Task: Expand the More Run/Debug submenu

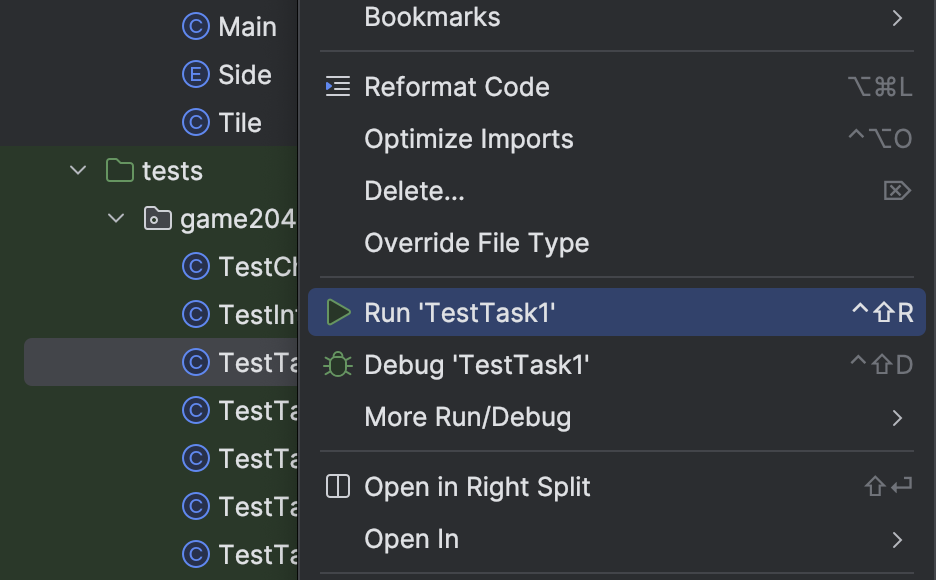Action: click(897, 417)
